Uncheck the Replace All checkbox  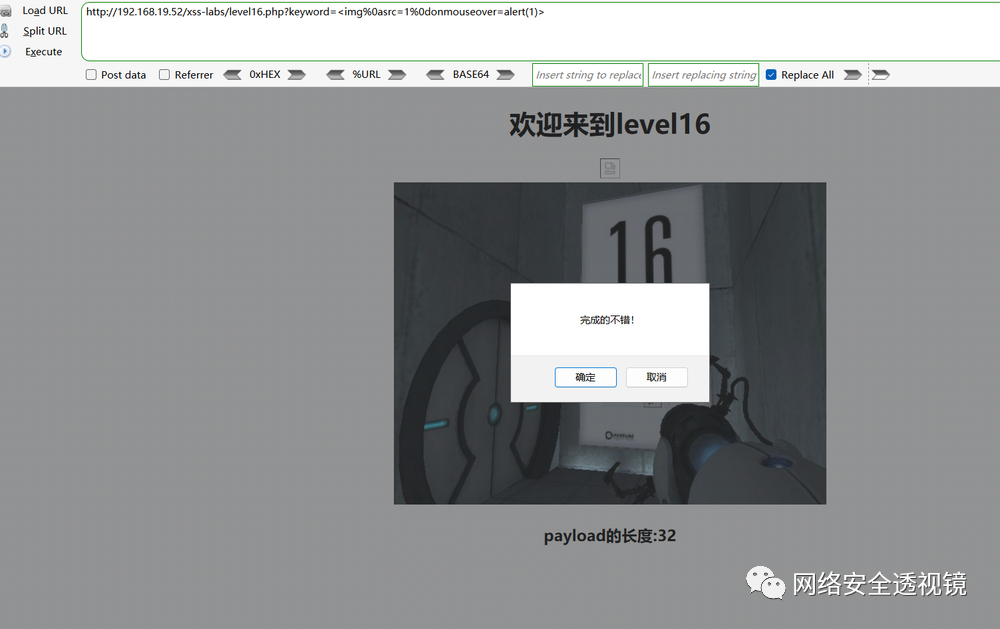(771, 75)
